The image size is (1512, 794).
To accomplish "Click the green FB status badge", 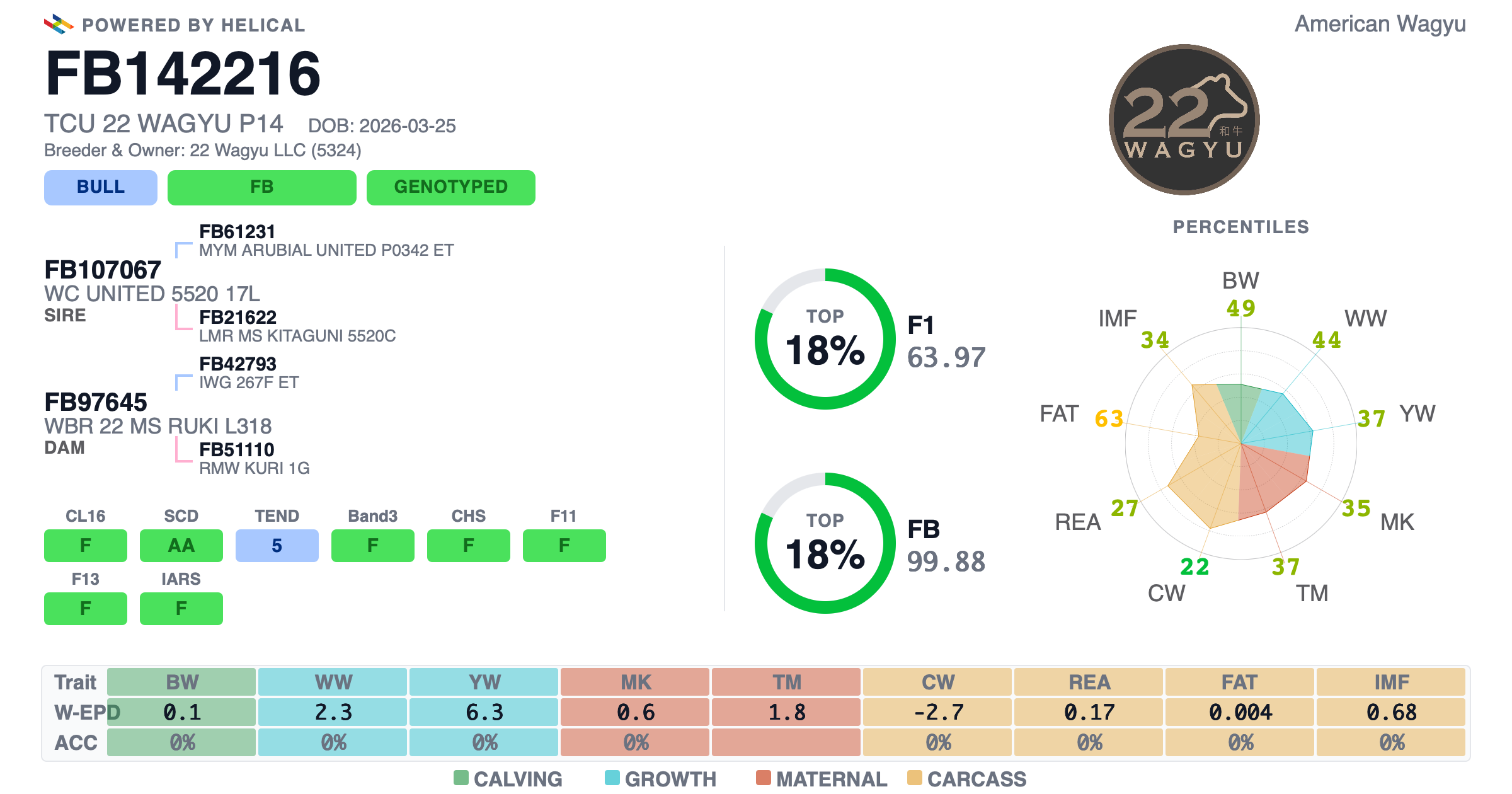I will (262, 187).
